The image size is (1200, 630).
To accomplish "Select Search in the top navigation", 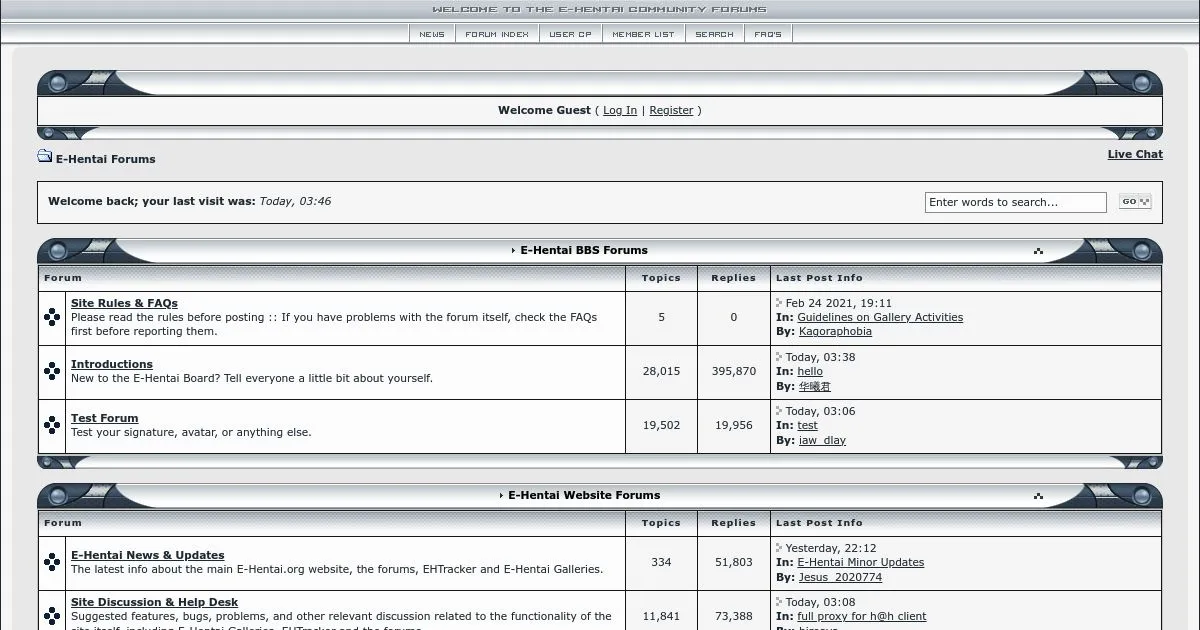I will (x=714, y=34).
